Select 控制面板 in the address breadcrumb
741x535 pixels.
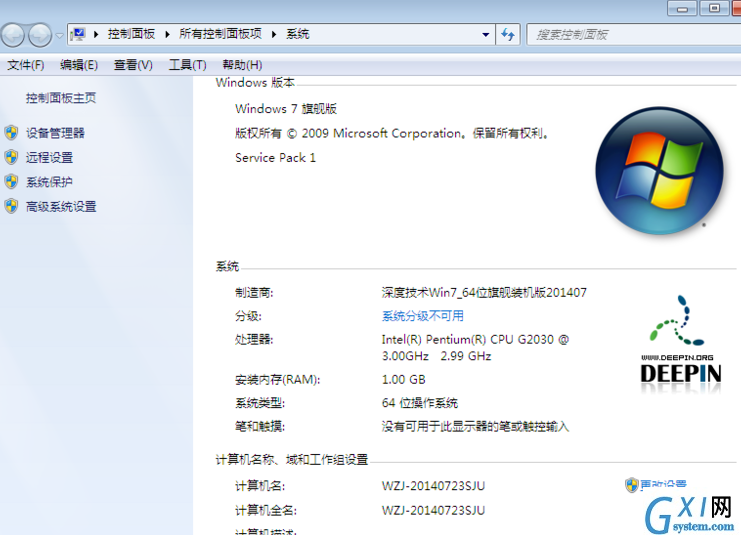[131, 34]
